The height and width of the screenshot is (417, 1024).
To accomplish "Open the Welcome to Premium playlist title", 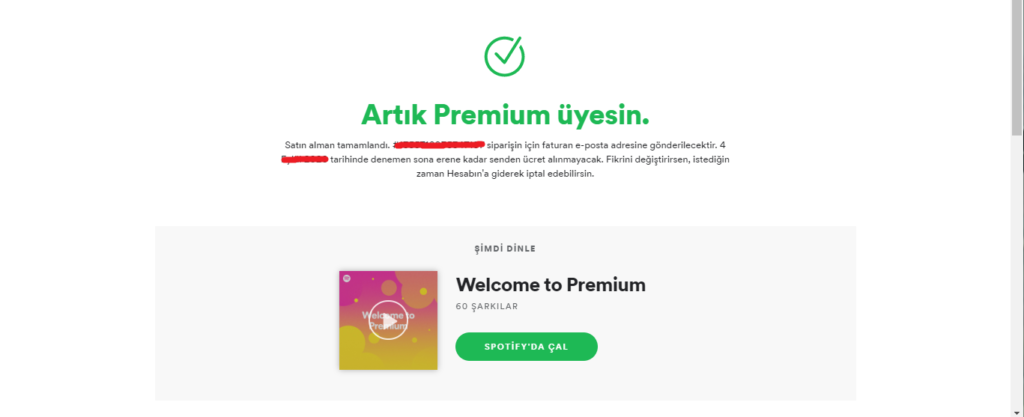I will (551, 285).
